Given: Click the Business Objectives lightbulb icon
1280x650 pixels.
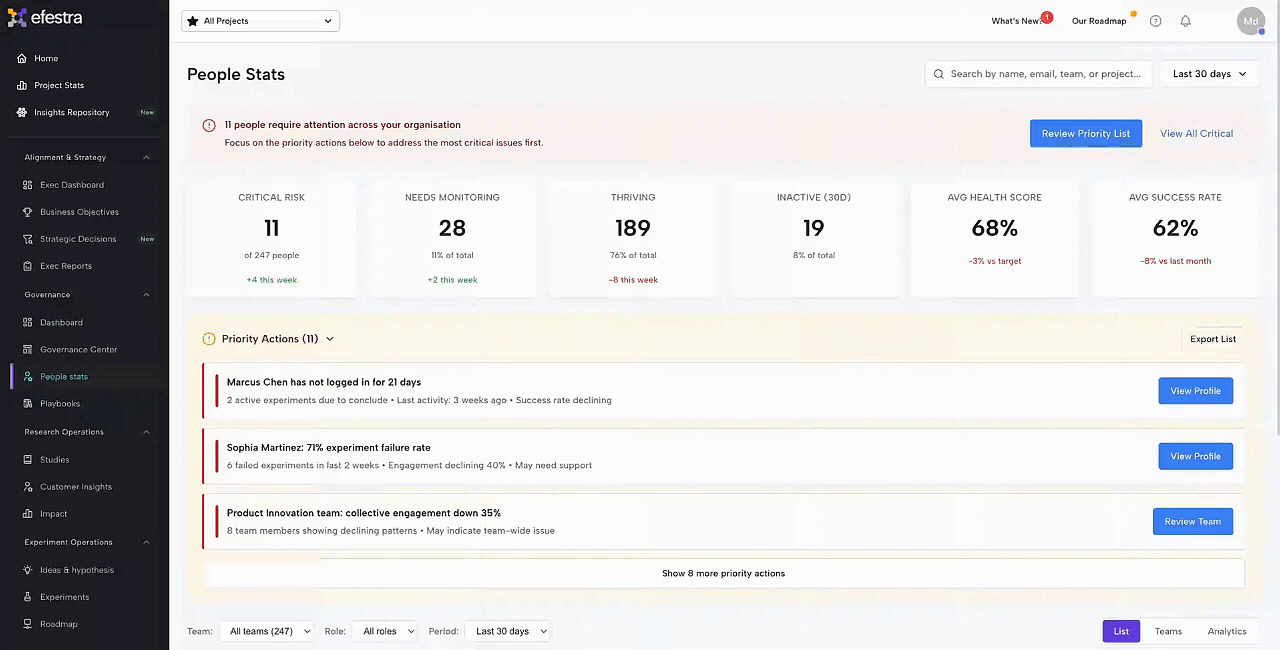Looking at the screenshot, I should click(28, 212).
